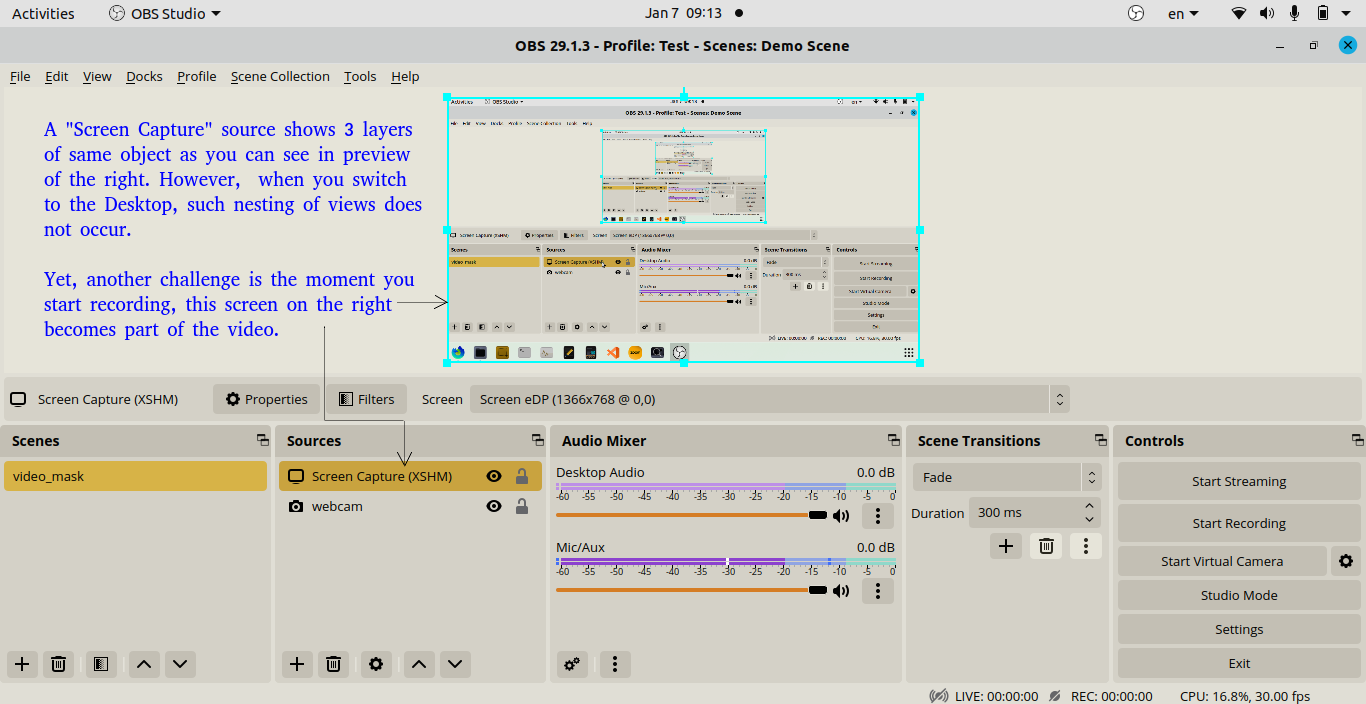Click OBS tray indicator in top bar
Screen dimensions: 1366x704
[1135, 13]
